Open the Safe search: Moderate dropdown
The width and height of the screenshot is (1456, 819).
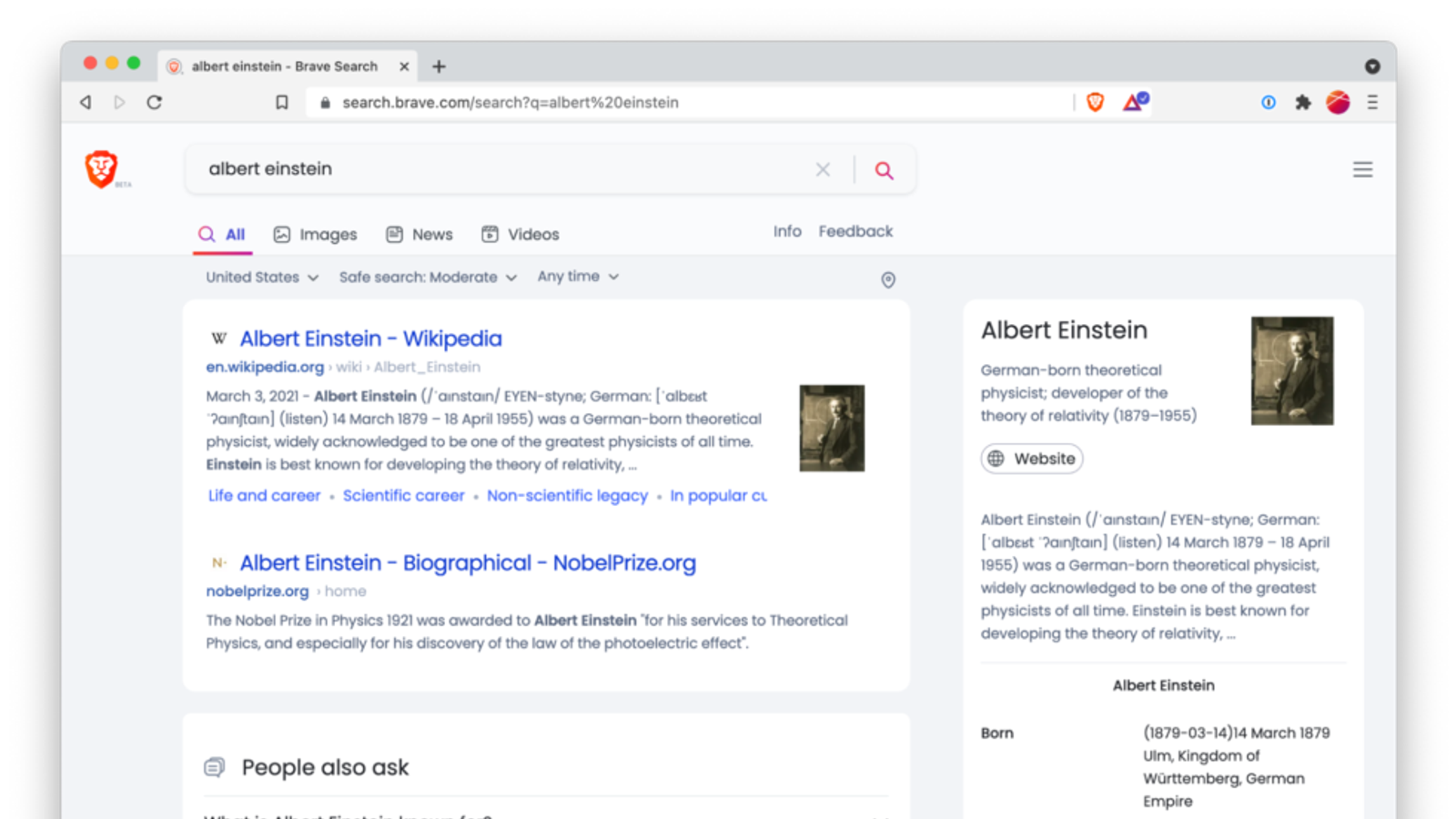pos(428,277)
